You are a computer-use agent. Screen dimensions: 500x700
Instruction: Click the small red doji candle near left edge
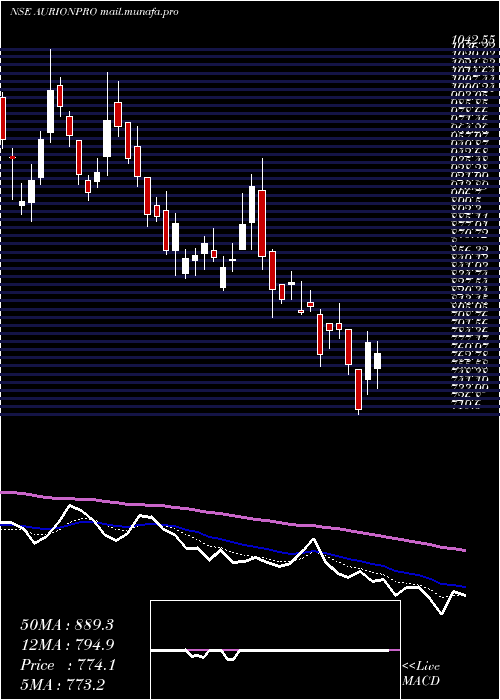12,157
